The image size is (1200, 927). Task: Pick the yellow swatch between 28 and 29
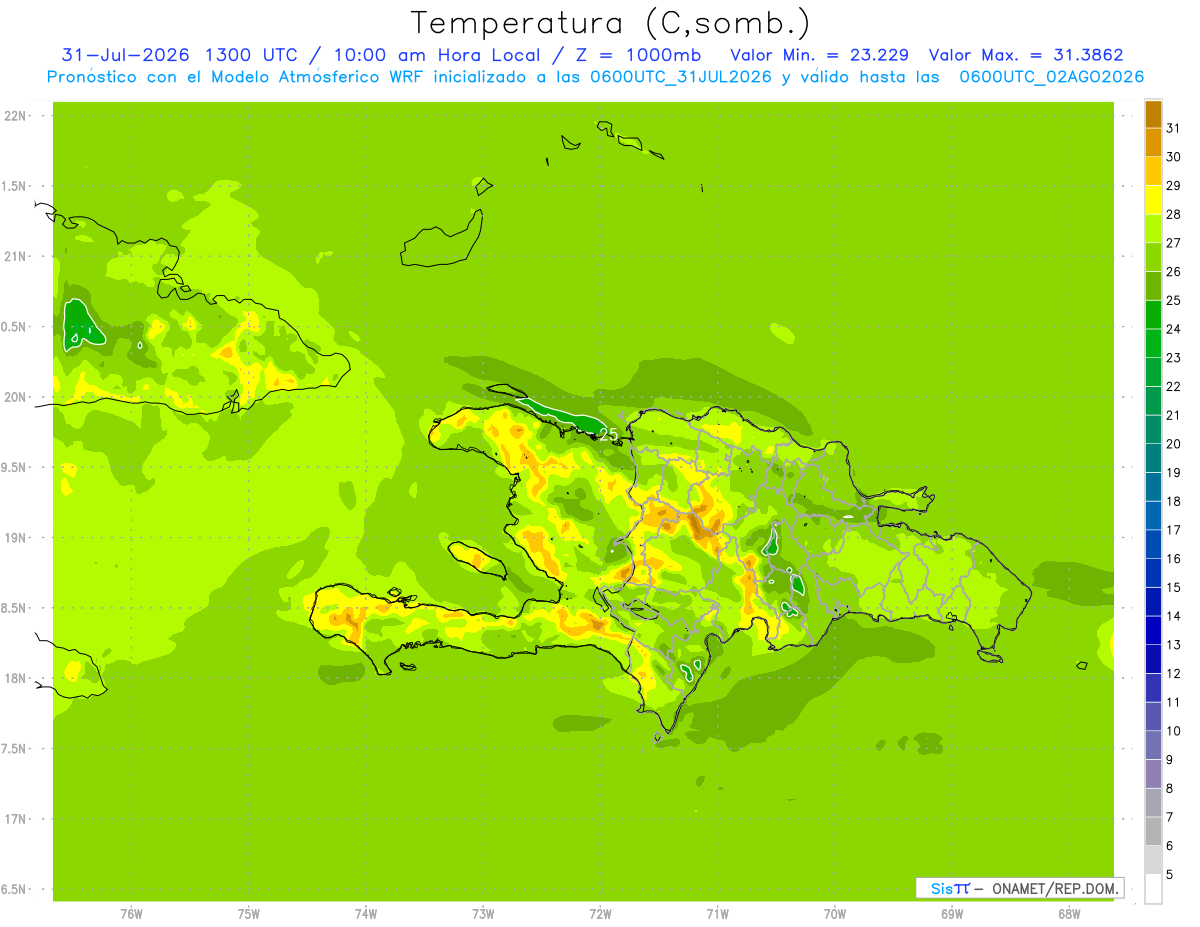[x=1153, y=201]
